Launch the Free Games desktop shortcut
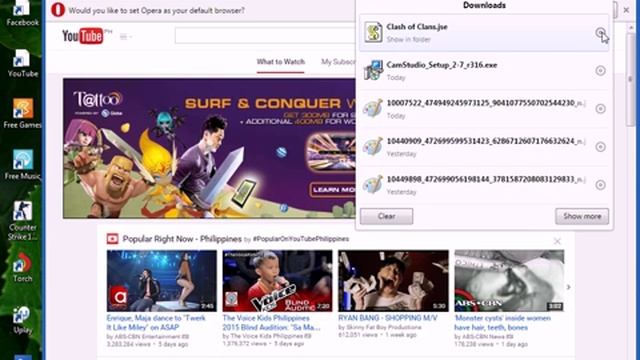The image size is (640, 360). (x=22, y=113)
